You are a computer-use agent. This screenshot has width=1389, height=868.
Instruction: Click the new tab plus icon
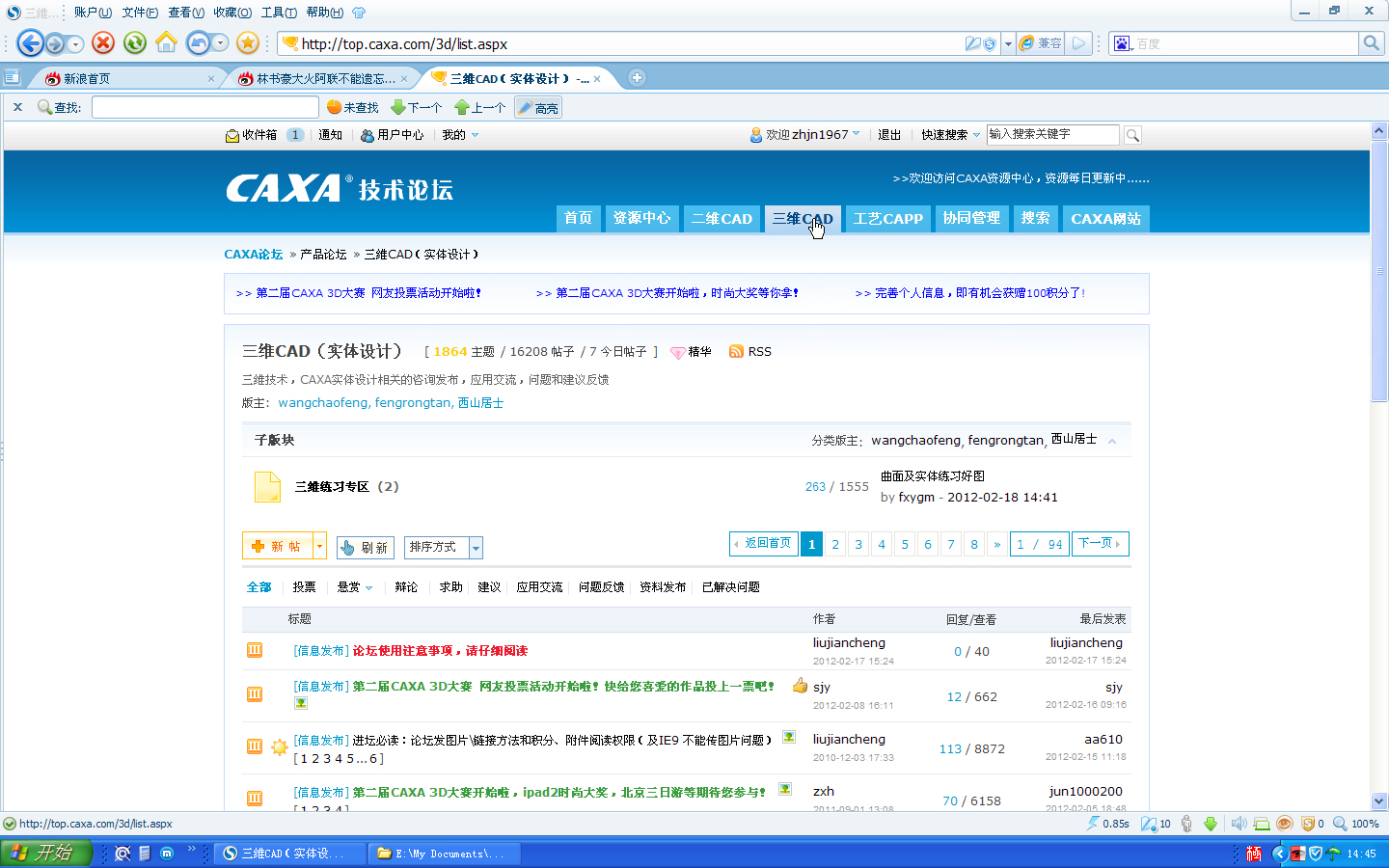[x=637, y=78]
